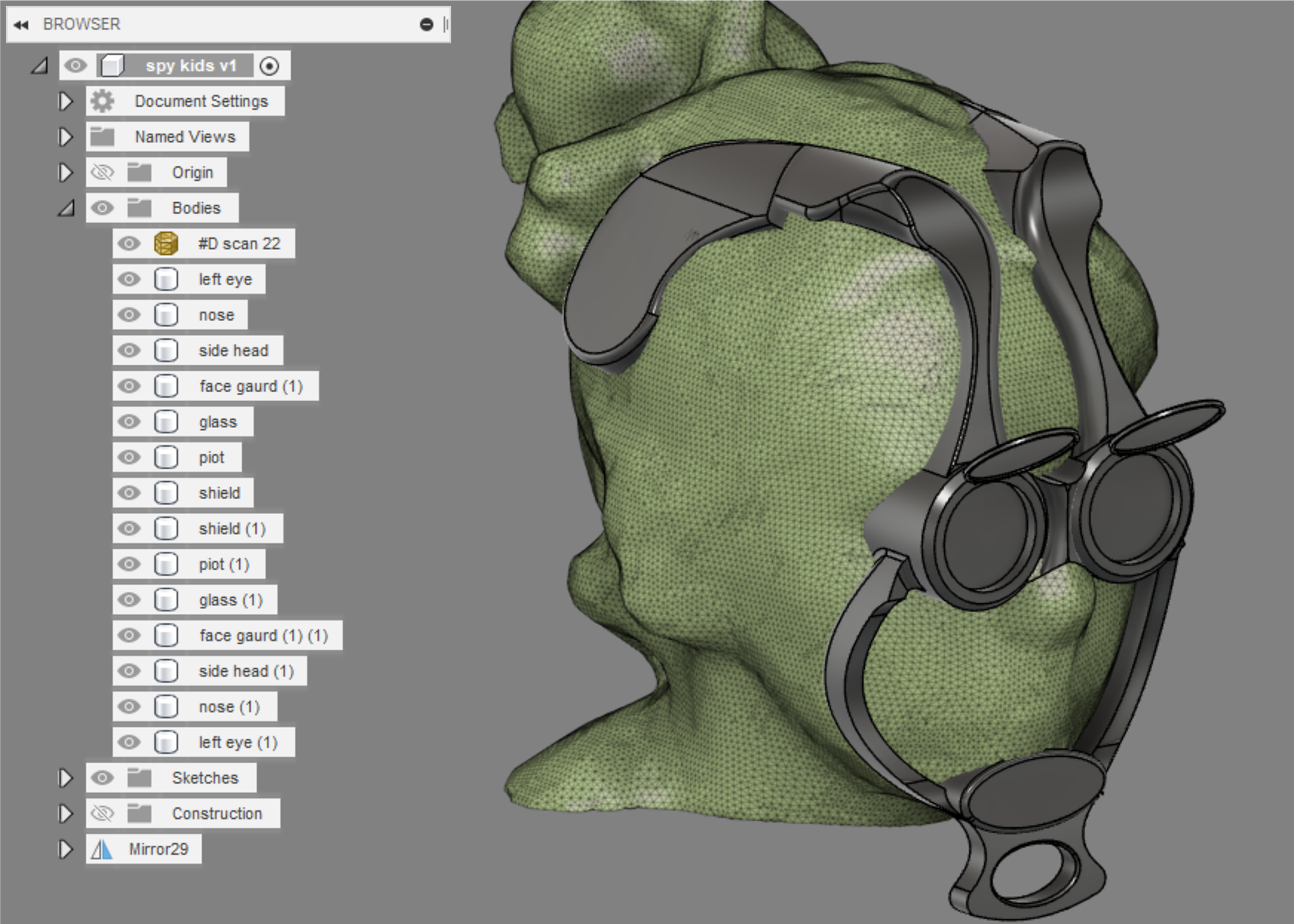This screenshot has height=924, width=1294.
Task: Expand the Sketches folder
Action: (x=65, y=778)
